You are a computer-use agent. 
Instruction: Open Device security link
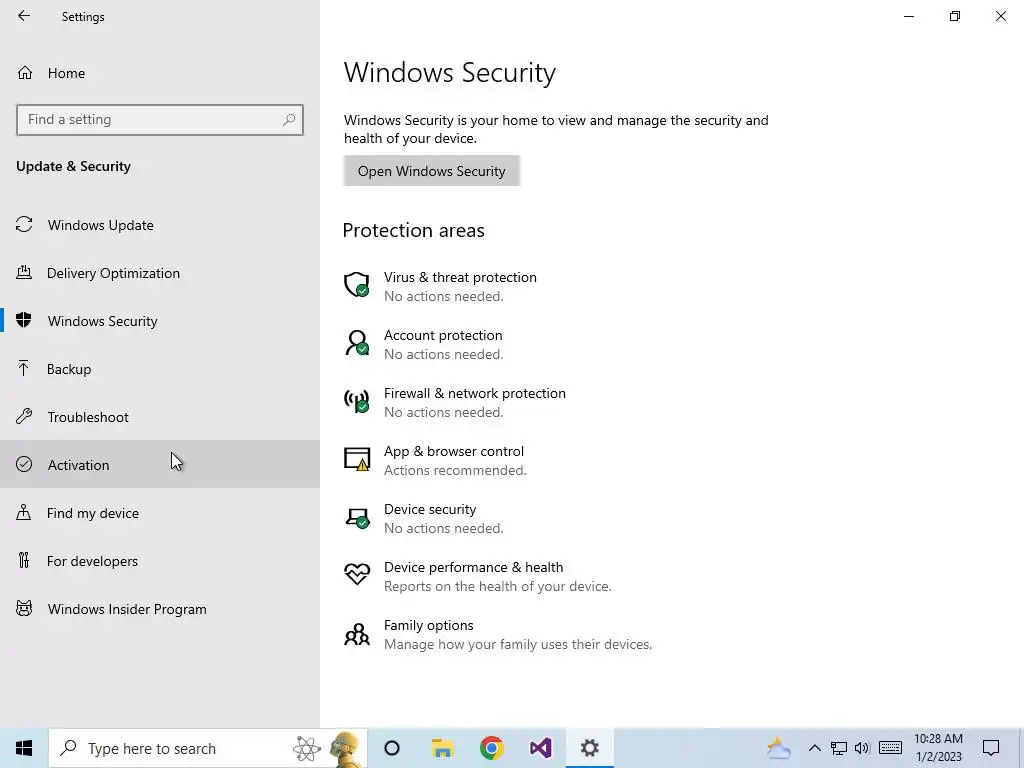[430, 509]
